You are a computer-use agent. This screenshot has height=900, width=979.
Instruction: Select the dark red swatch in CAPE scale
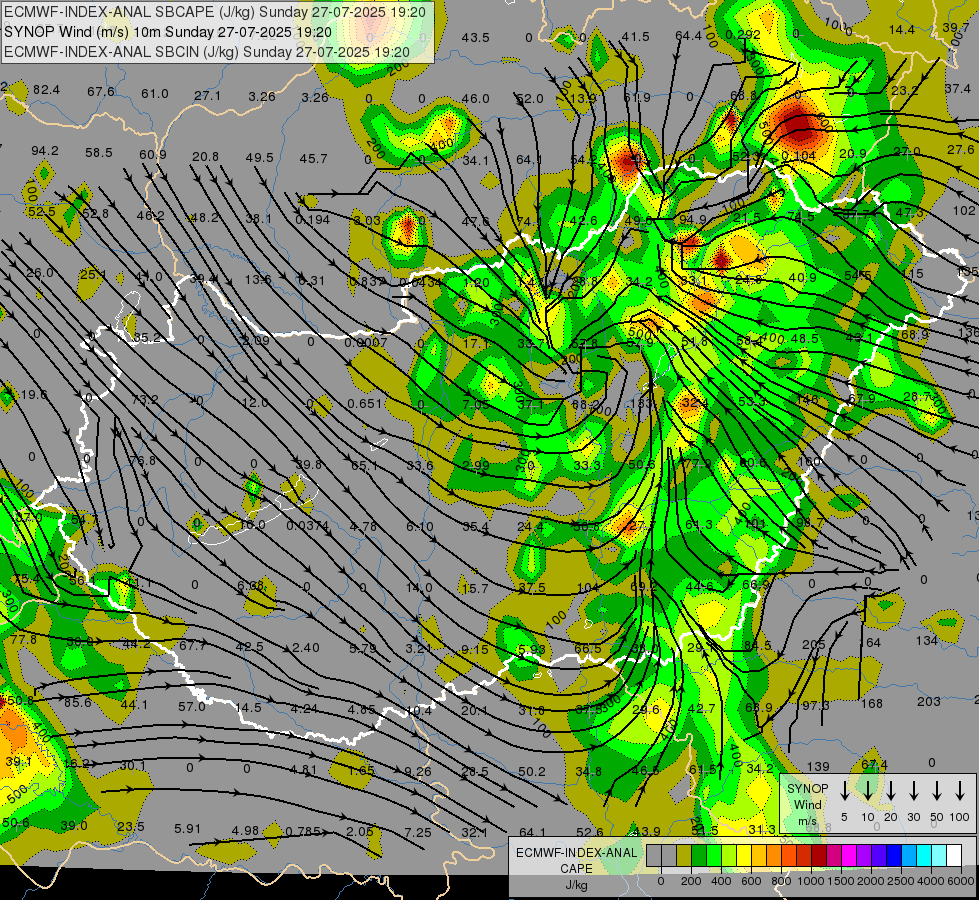pos(820,856)
